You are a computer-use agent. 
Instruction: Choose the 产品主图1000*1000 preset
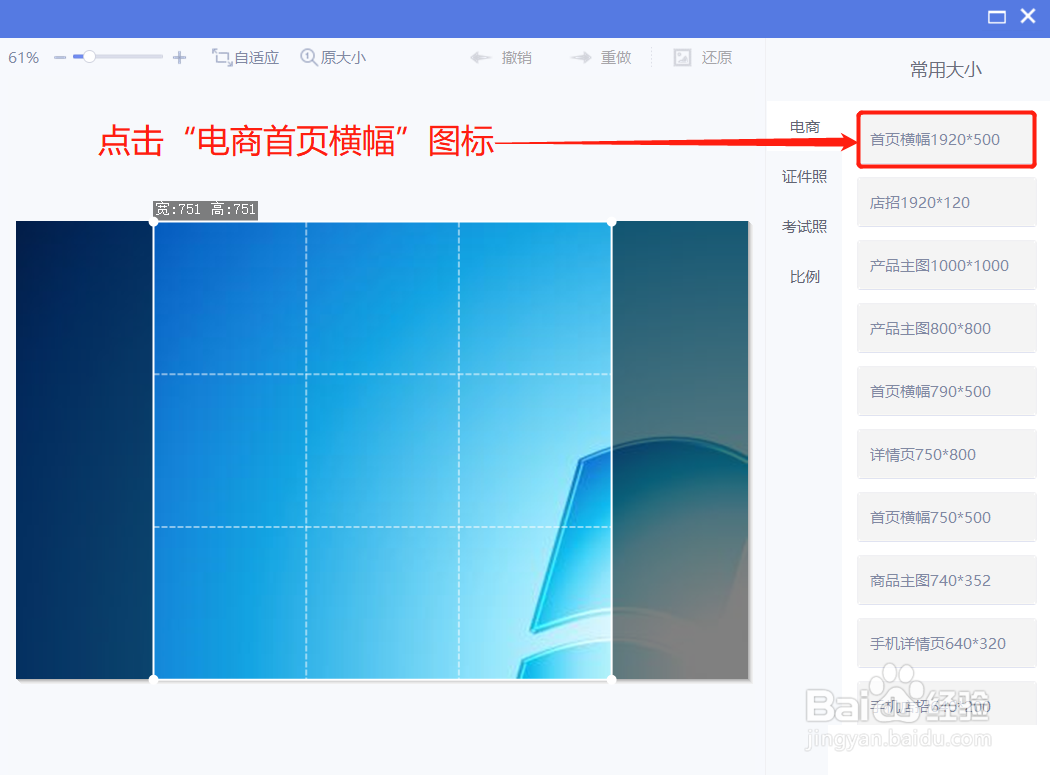coord(945,265)
